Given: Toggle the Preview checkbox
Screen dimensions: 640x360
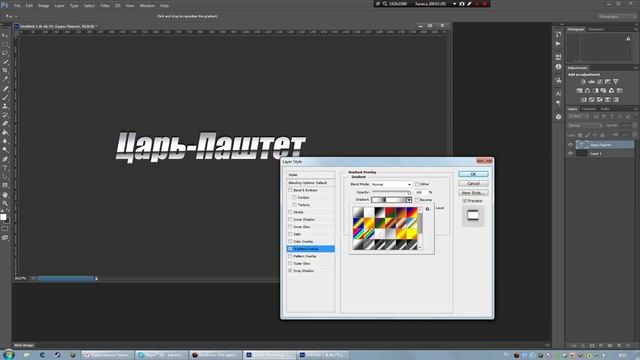Looking at the screenshot, I should [x=465, y=201].
